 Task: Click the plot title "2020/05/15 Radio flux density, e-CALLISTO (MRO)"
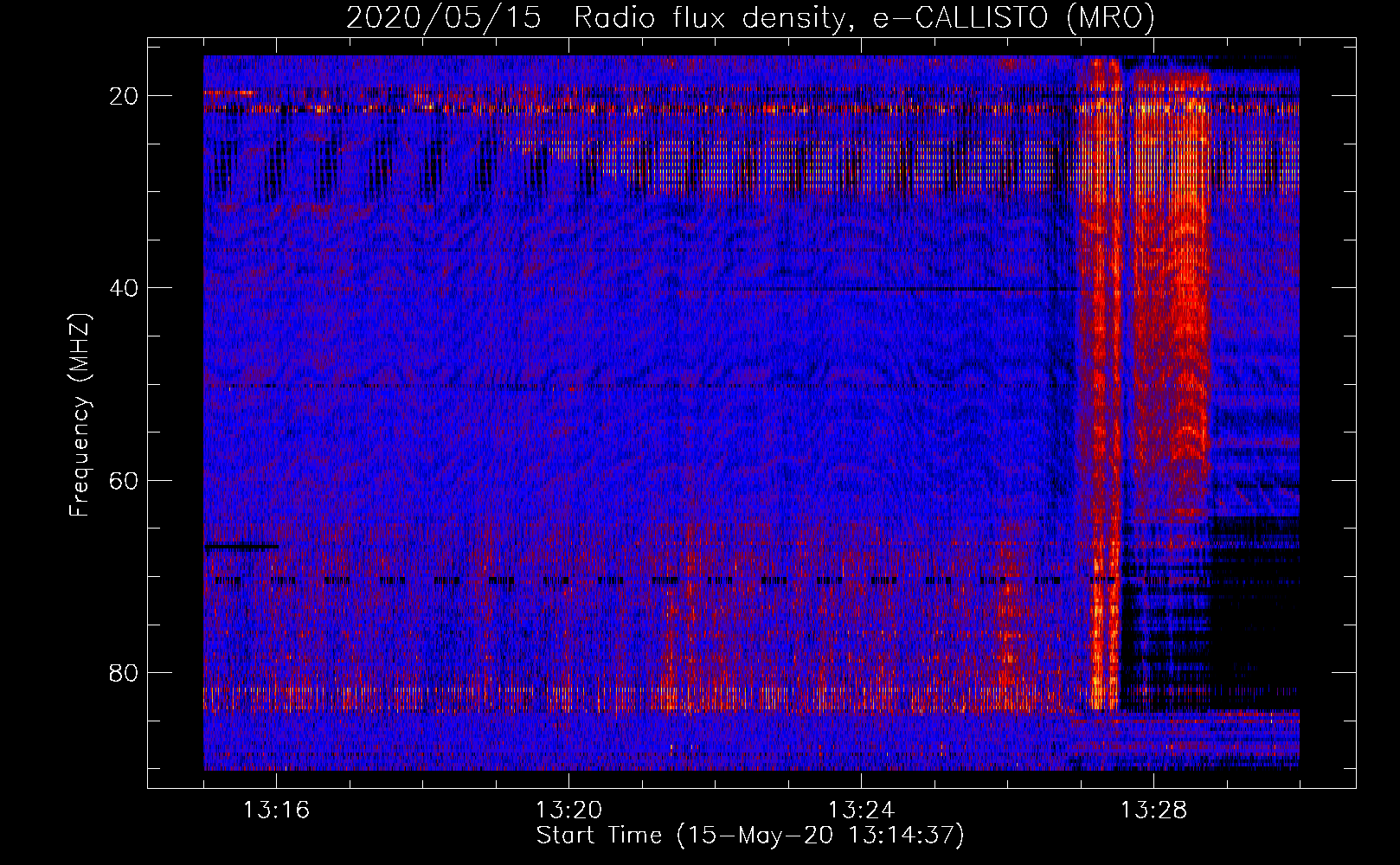click(x=750, y=17)
